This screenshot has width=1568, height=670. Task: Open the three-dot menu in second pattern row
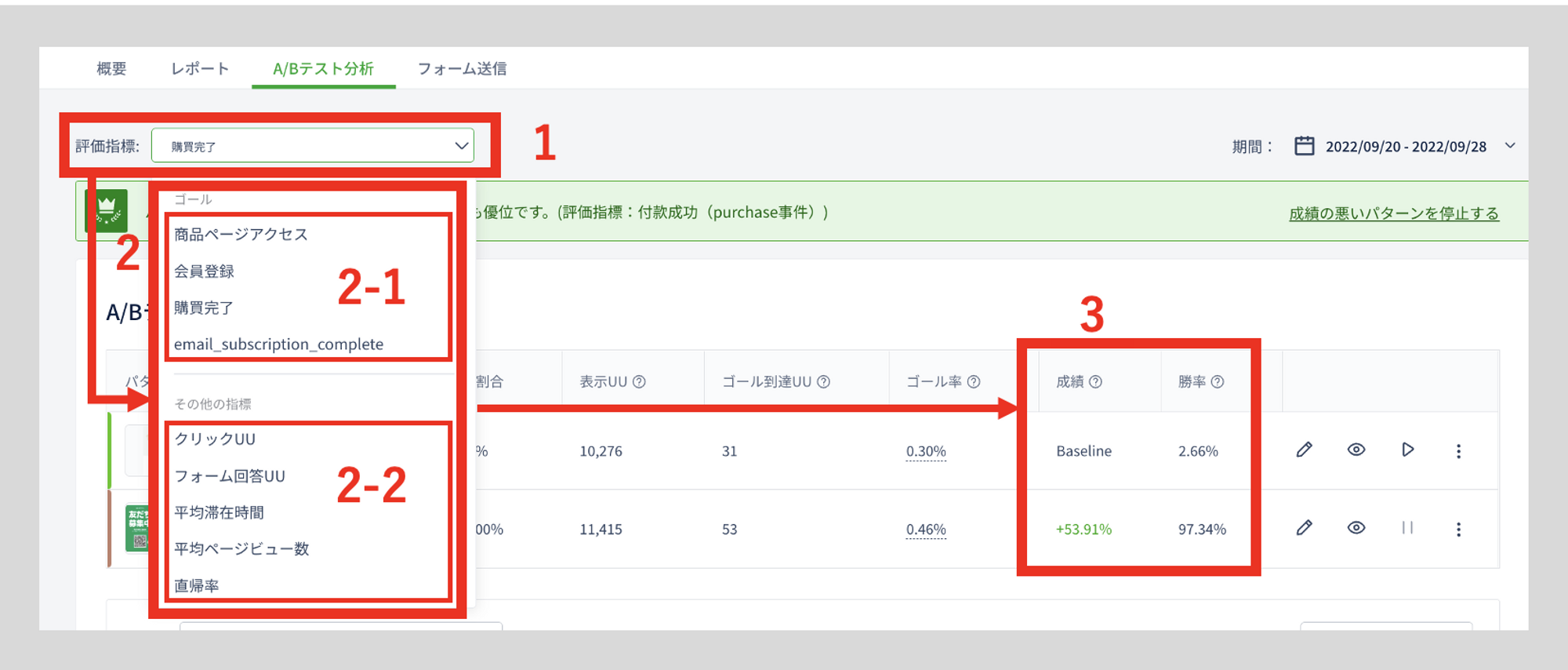pyautogui.click(x=1458, y=530)
